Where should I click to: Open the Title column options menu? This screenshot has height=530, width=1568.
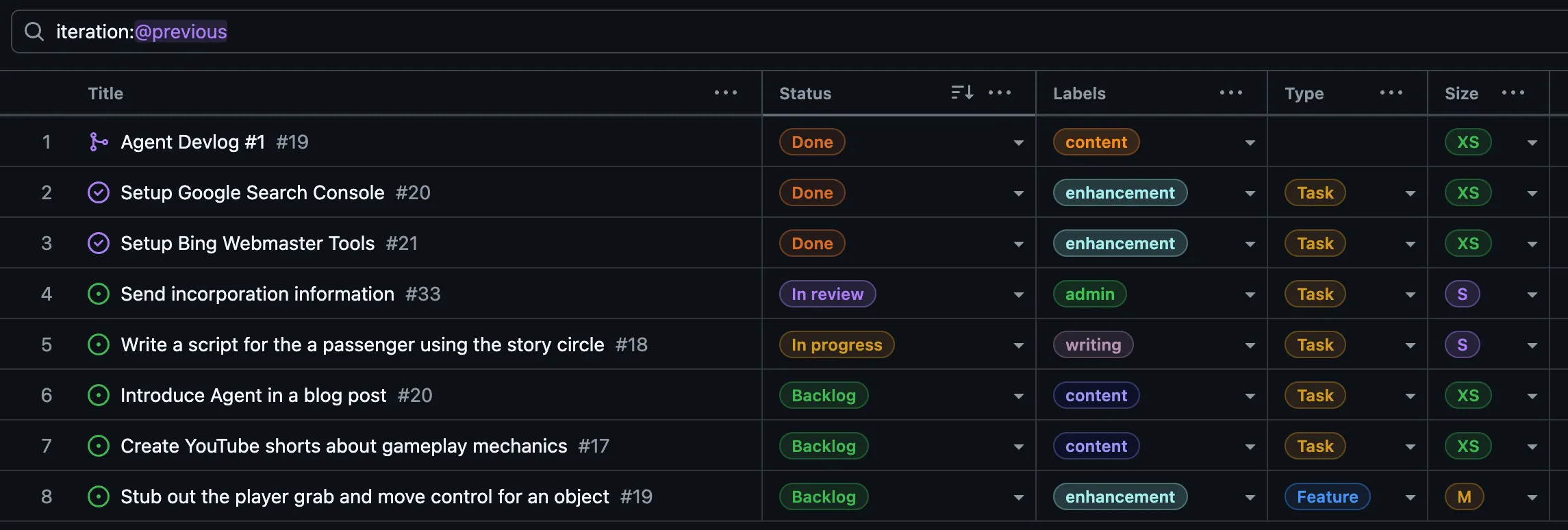pyautogui.click(x=725, y=92)
